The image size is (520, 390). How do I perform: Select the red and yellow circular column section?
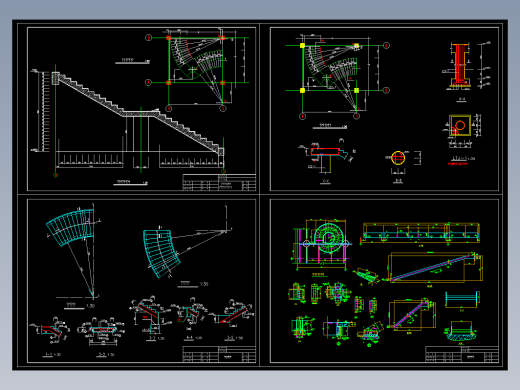tap(398, 158)
